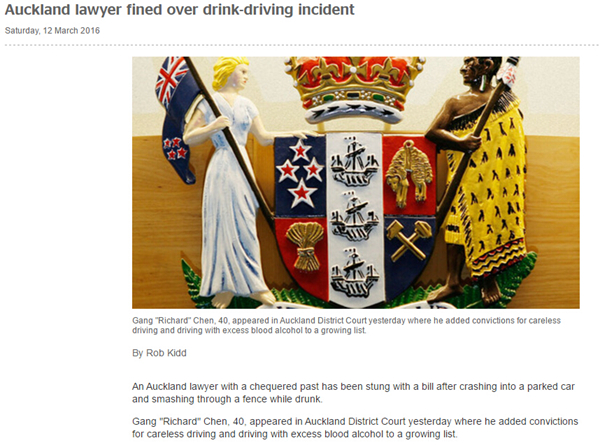Click the paragraph mentioning Auckland District Court

coord(355,428)
